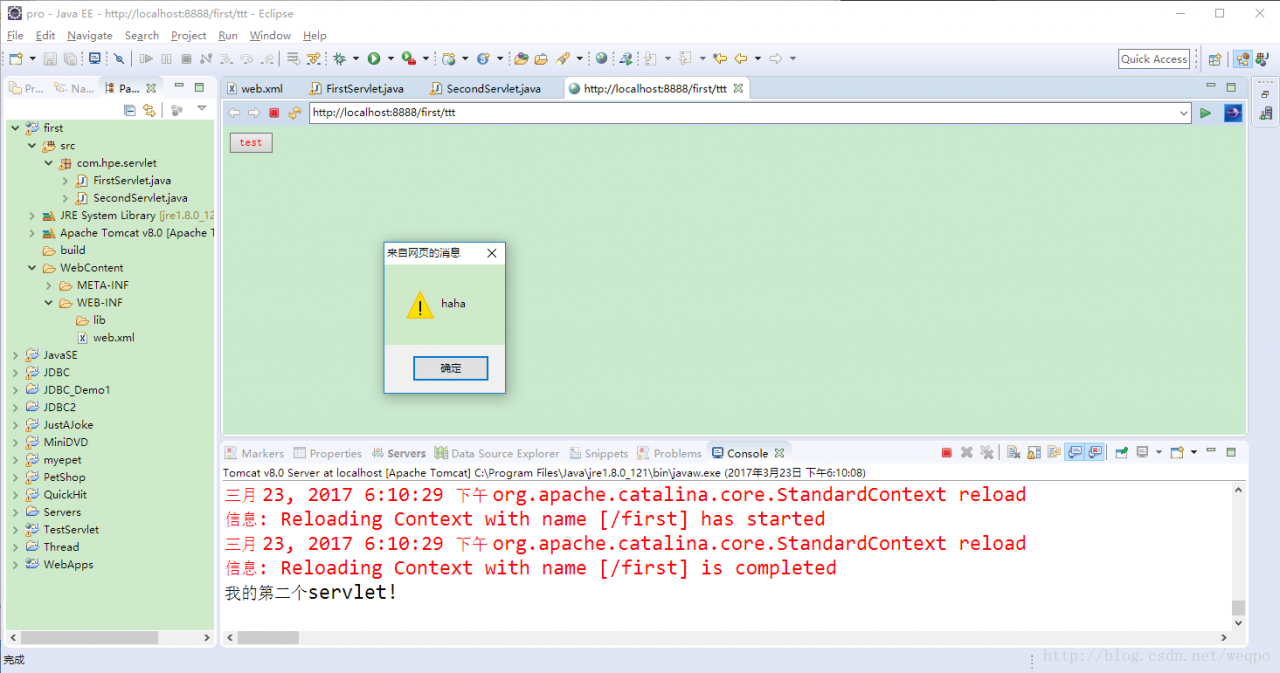Click 确定 button in alert dialog

[451, 368]
